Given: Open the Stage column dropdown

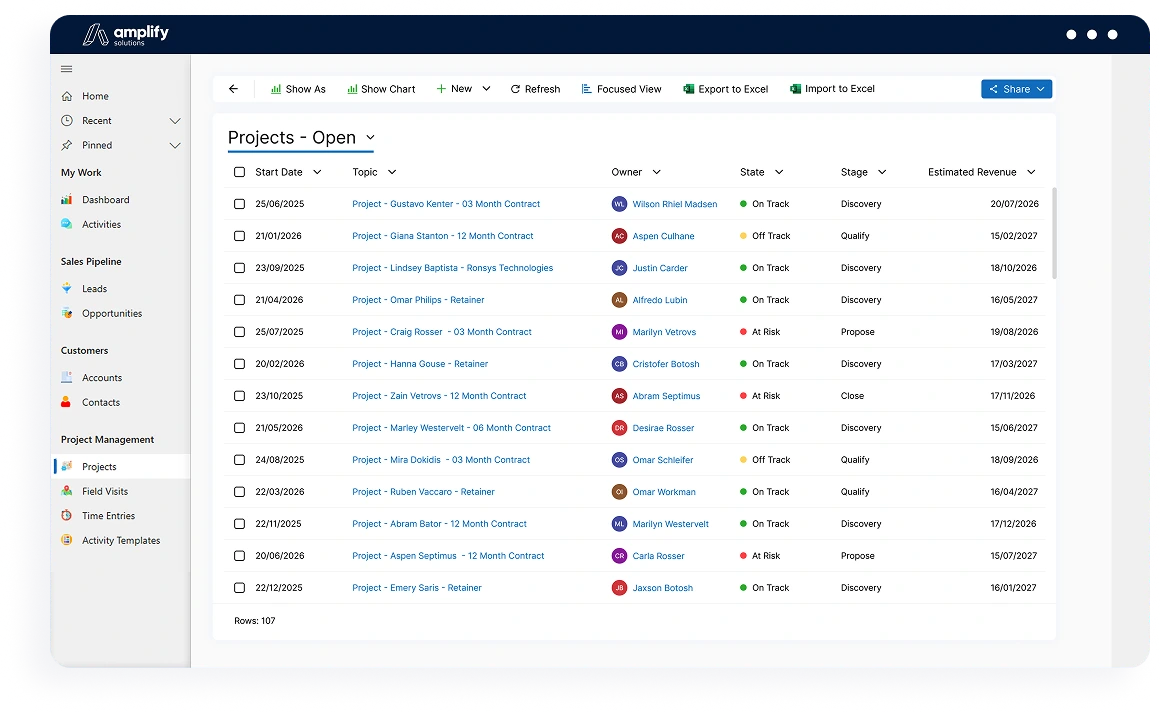Looking at the screenshot, I should pyautogui.click(x=882, y=172).
